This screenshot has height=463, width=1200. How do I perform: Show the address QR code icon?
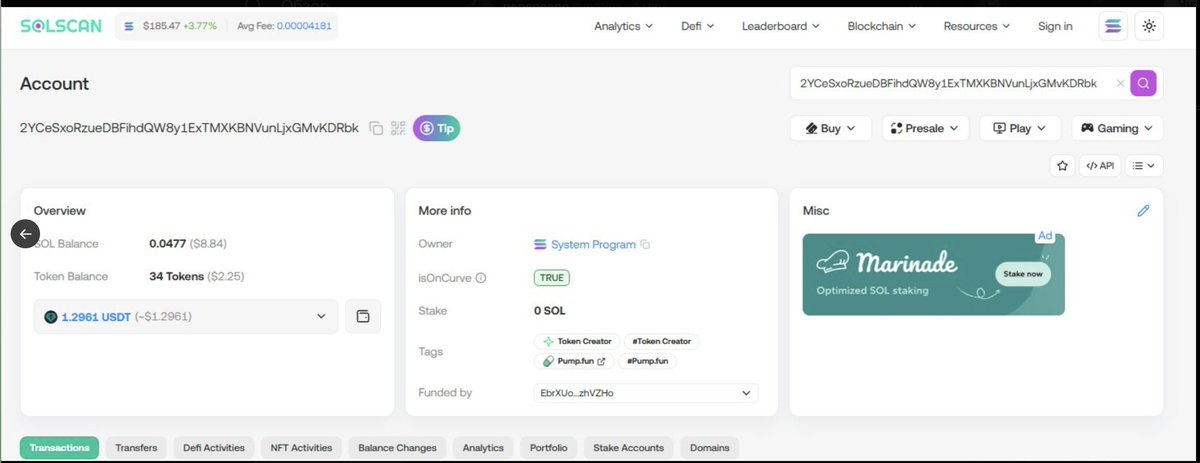[x=398, y=128]
